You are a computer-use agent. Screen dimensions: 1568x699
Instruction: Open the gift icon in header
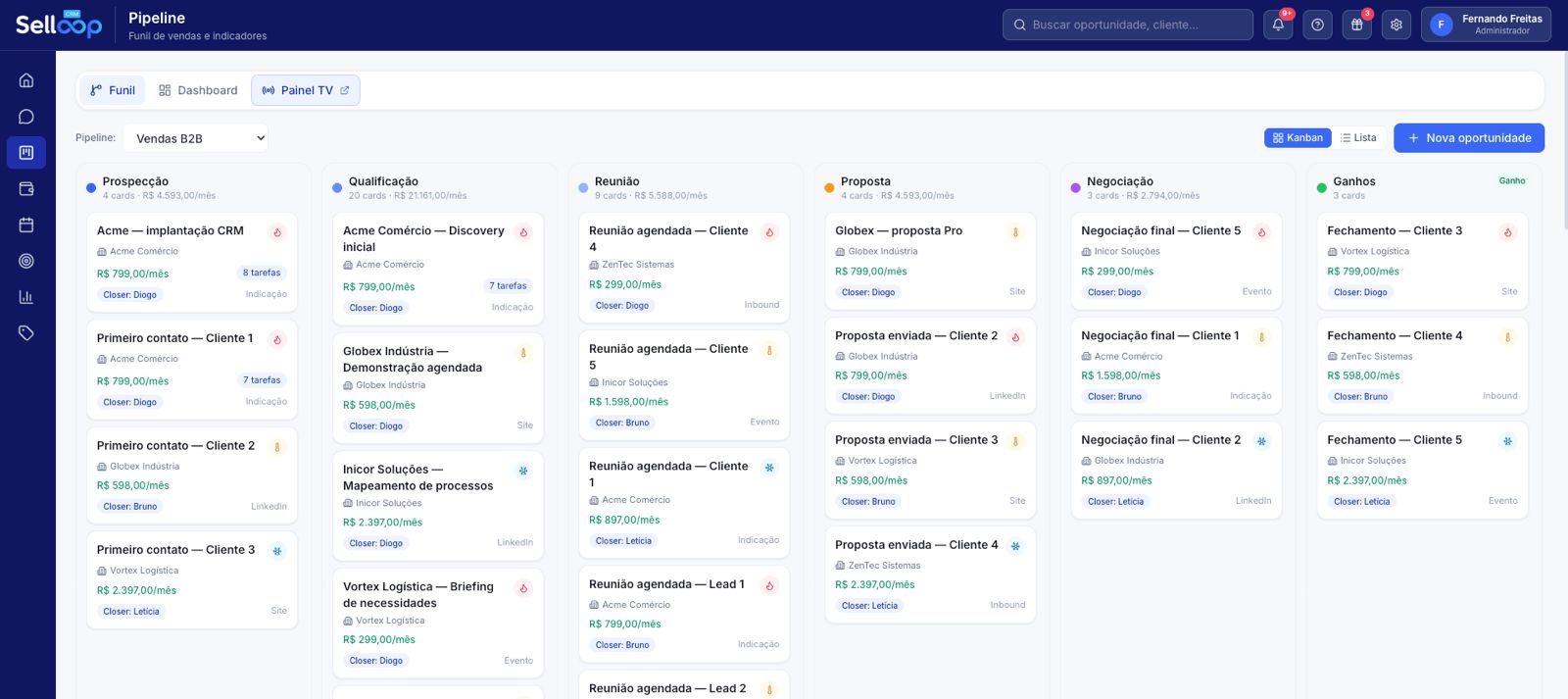click(1356, 25)
